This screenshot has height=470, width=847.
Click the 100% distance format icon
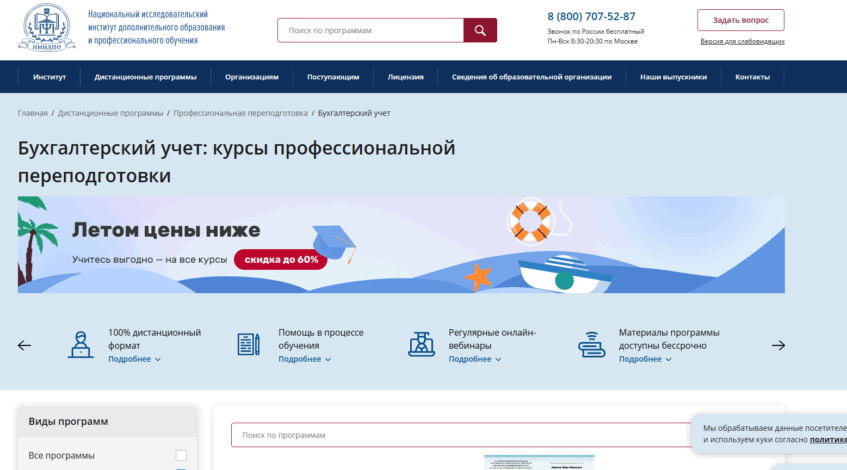coord(81,344)
